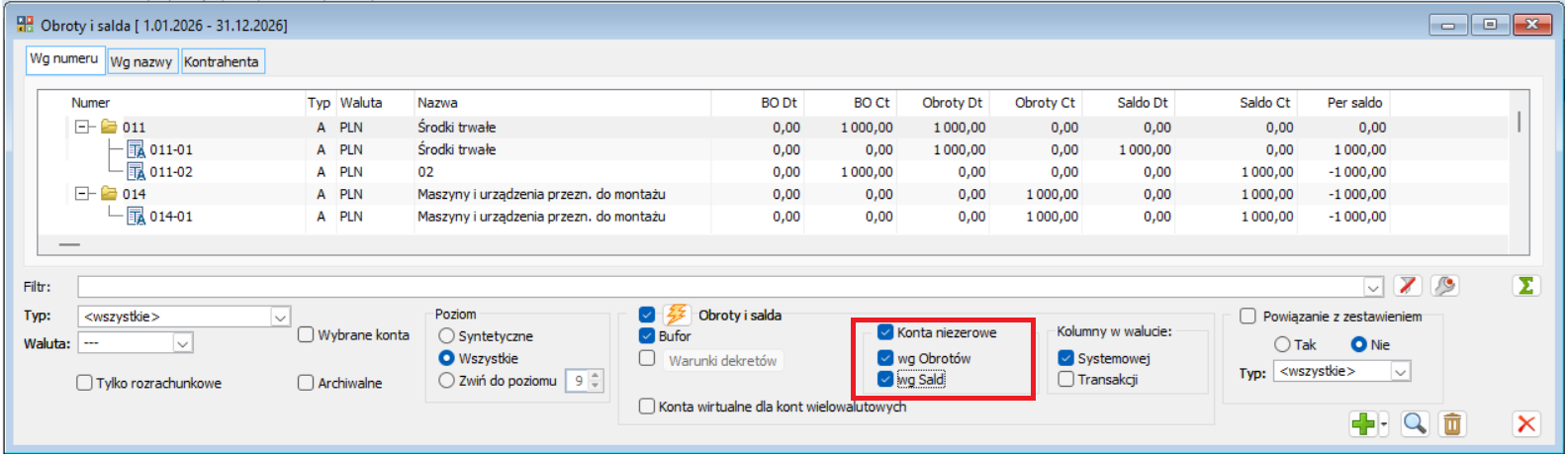Click the Warunki dekretów button
The height and width of the screenshot is (458, 1568).
click(x=722, y=360)
